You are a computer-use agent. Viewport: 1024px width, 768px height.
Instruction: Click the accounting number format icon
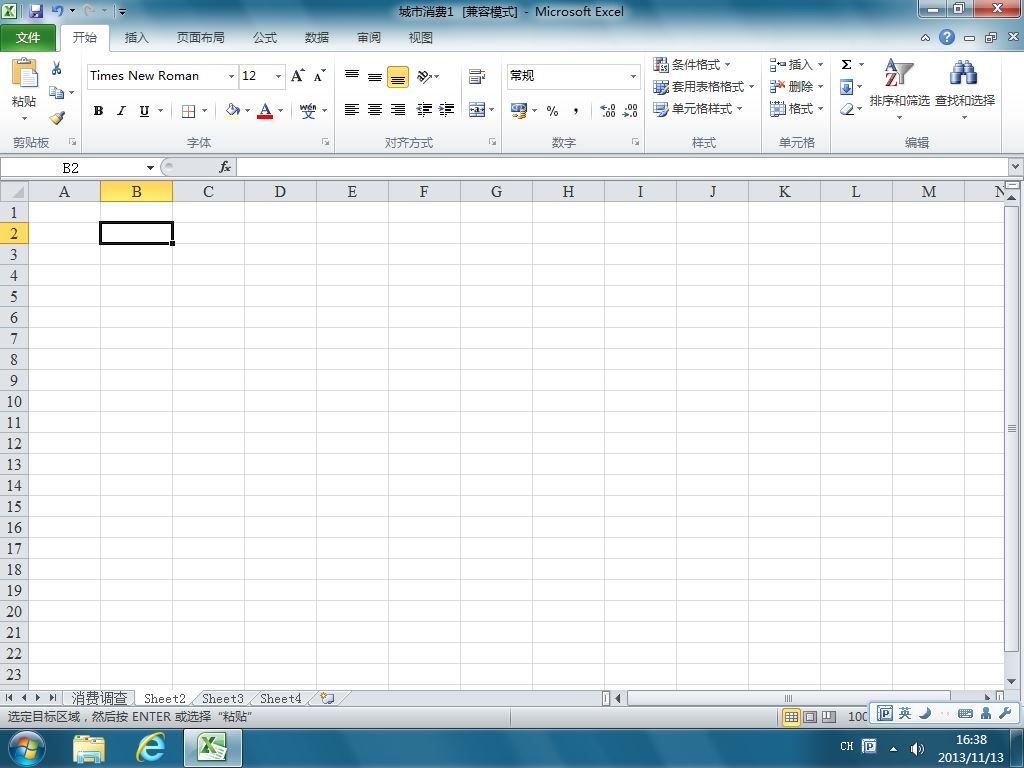pos(519,111)
